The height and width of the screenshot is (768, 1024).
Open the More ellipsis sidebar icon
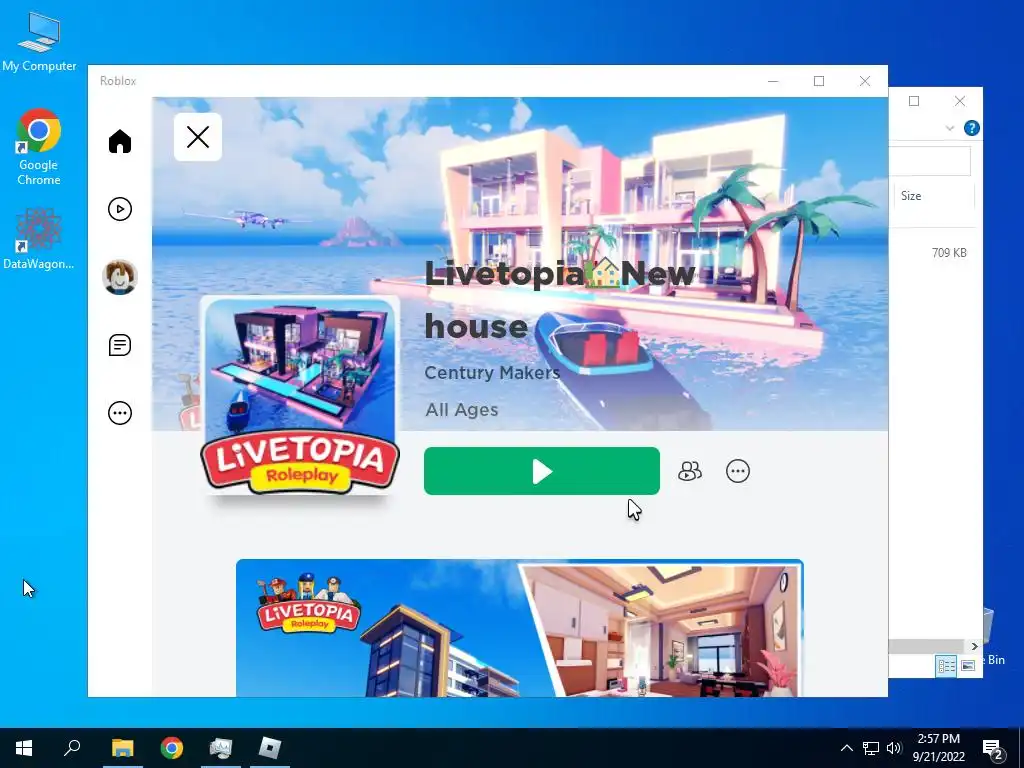(x=120, y=413)
